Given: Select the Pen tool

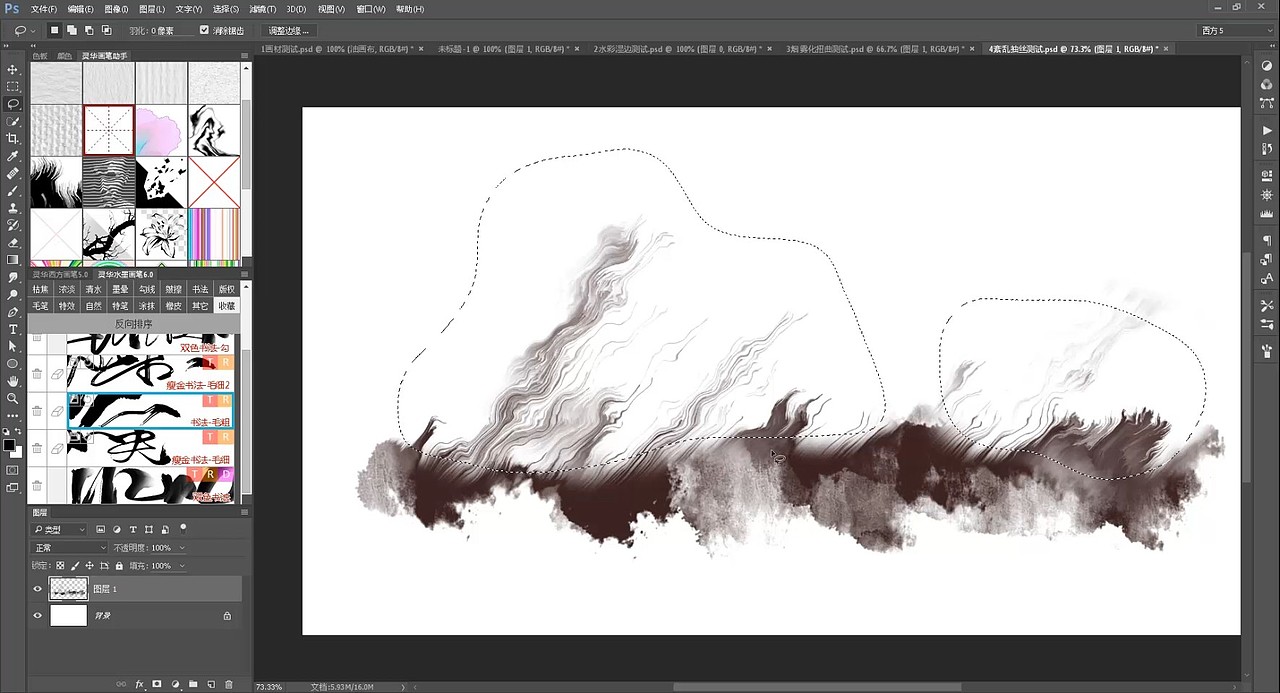Looking at the screenshot, I should (x=13, y=312).
